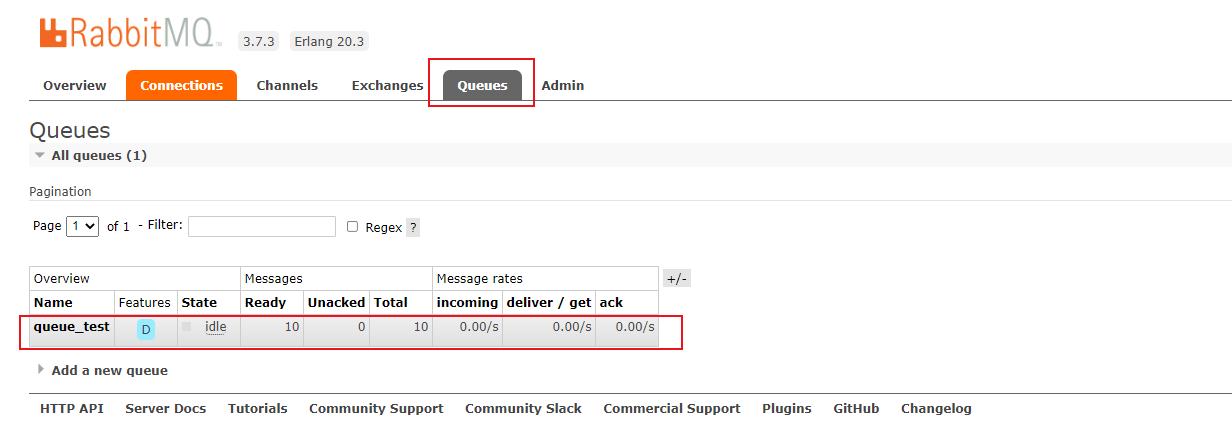
Task: Sort by the Features column header
Action: (145, 303)
